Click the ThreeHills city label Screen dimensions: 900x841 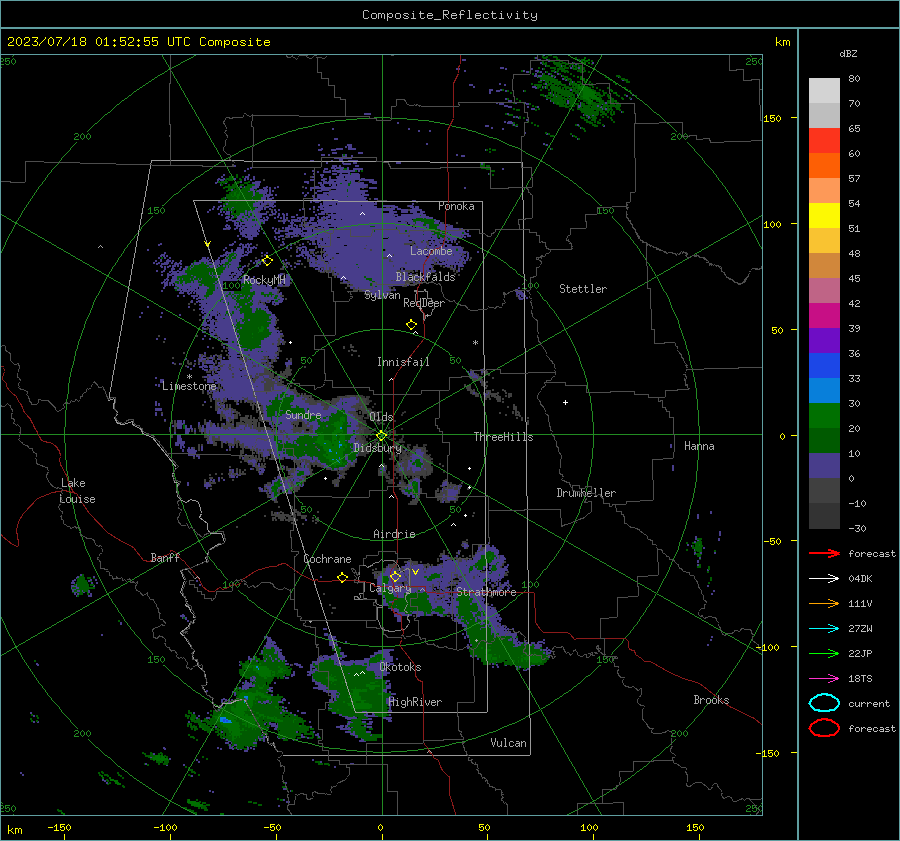coord(503,437)
